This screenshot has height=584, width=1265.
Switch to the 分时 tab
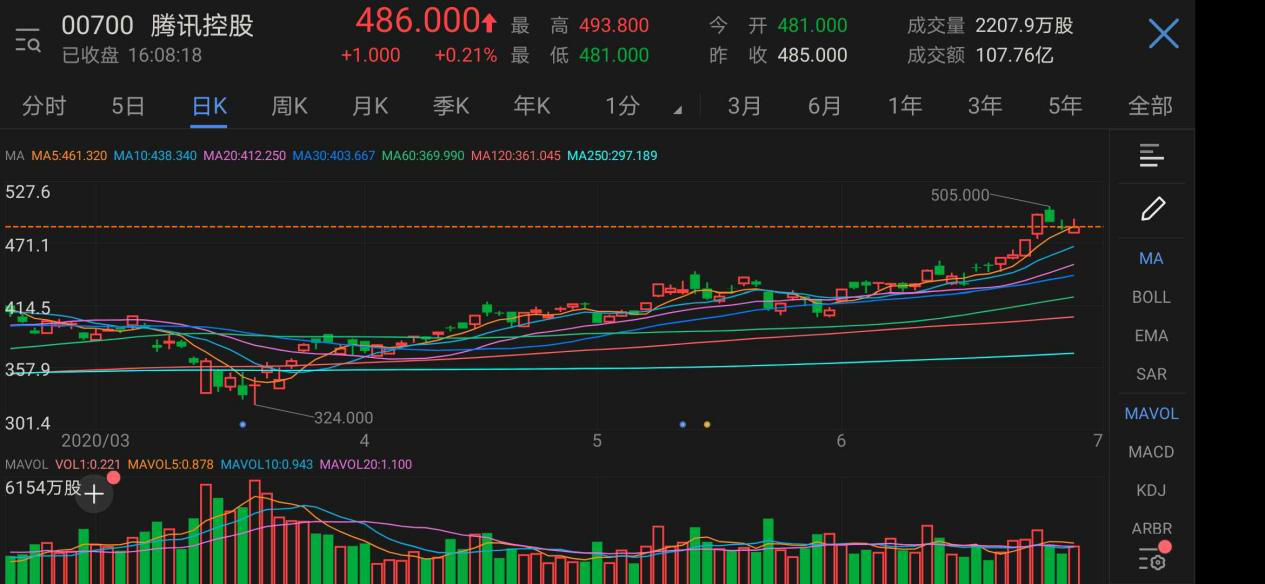point(44,106)
